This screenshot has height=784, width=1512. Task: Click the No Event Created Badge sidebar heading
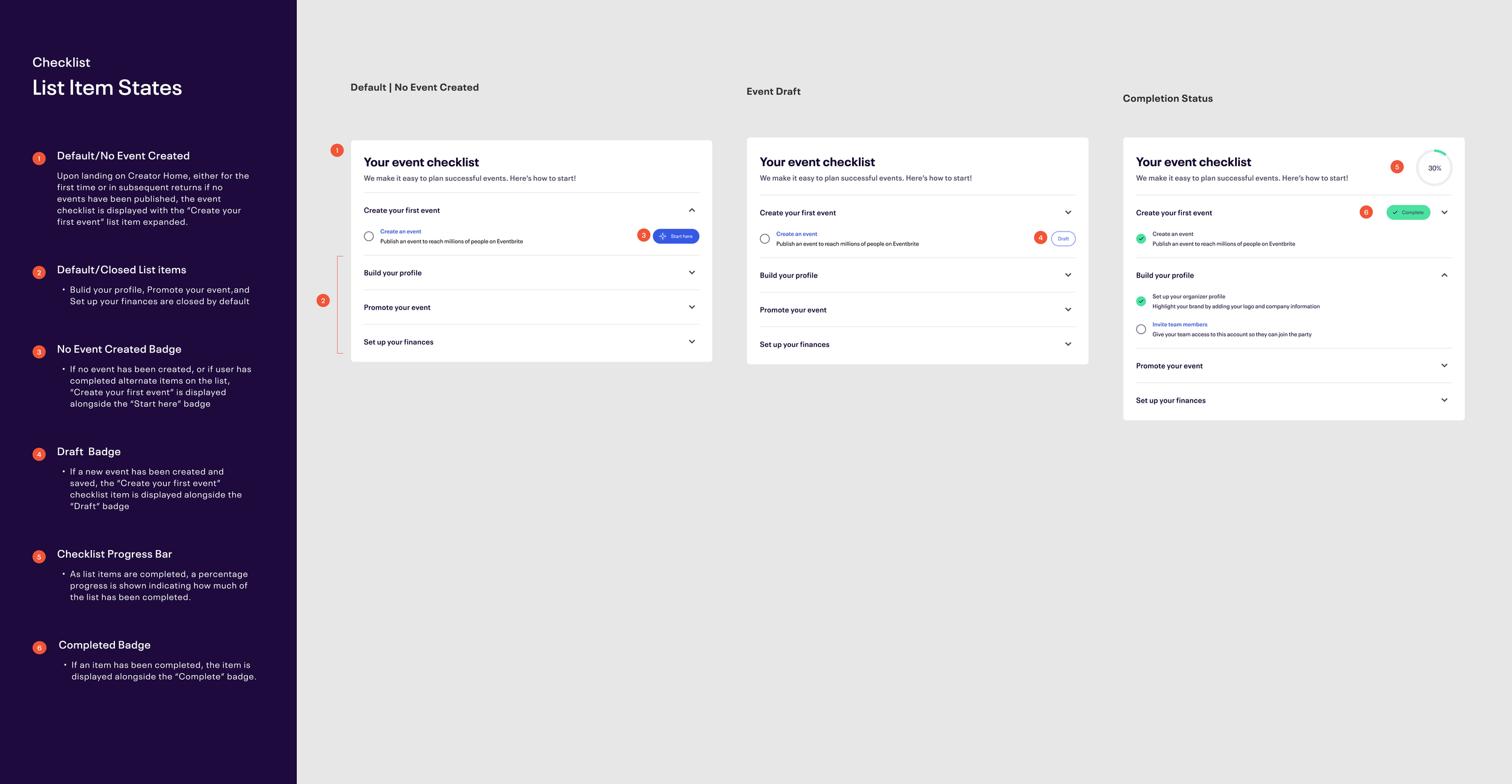tap(119, 349)
